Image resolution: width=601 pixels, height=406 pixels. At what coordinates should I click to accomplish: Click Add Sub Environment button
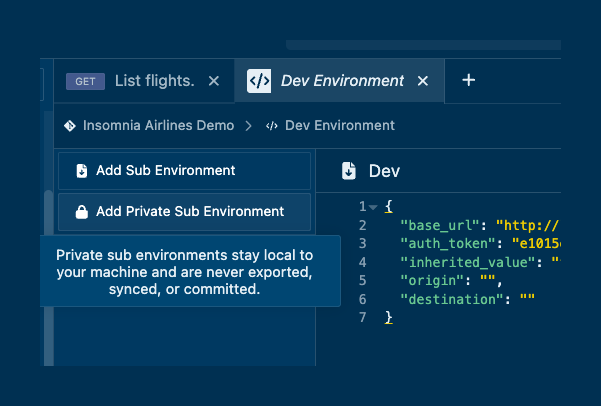[x=184, y=171]
